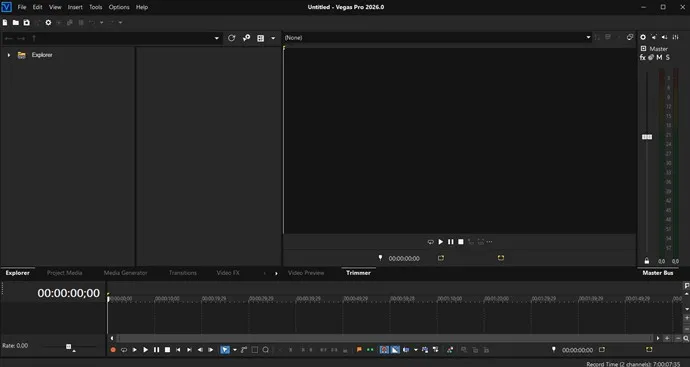Play the clip in the Trimmer
Viewport: 690px width, 367px height.
pos(440,242)
